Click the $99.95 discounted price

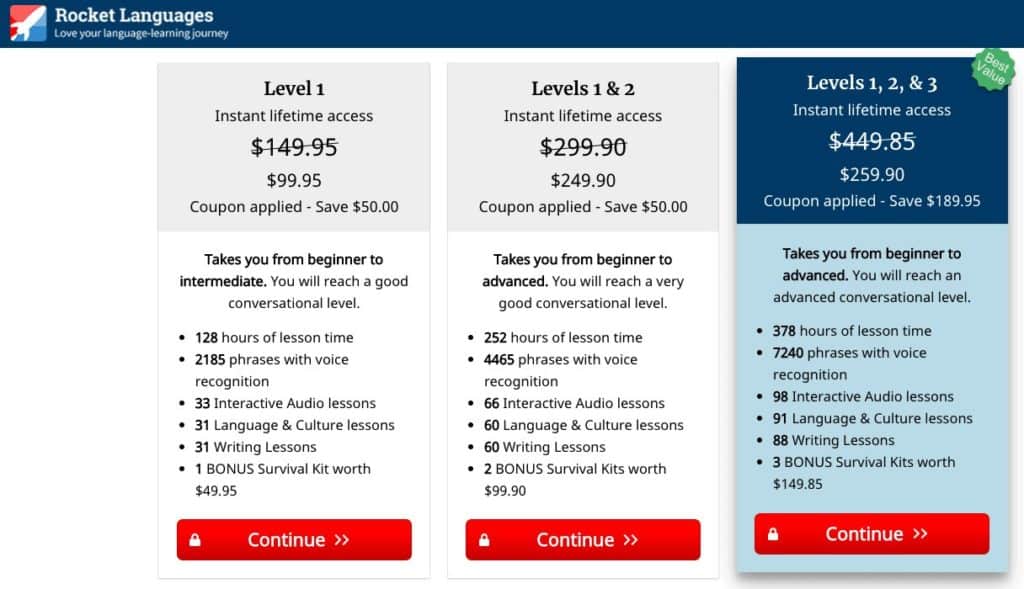click(x=294, y=180)
